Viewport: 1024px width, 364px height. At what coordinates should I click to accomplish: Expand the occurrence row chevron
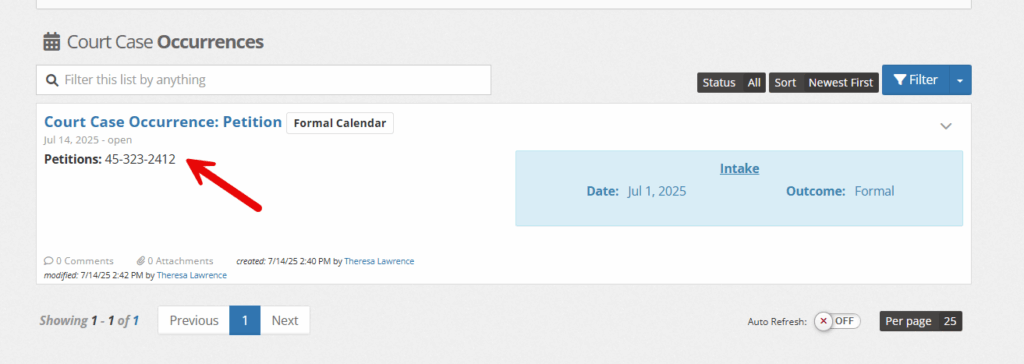(x=946, y=126)
